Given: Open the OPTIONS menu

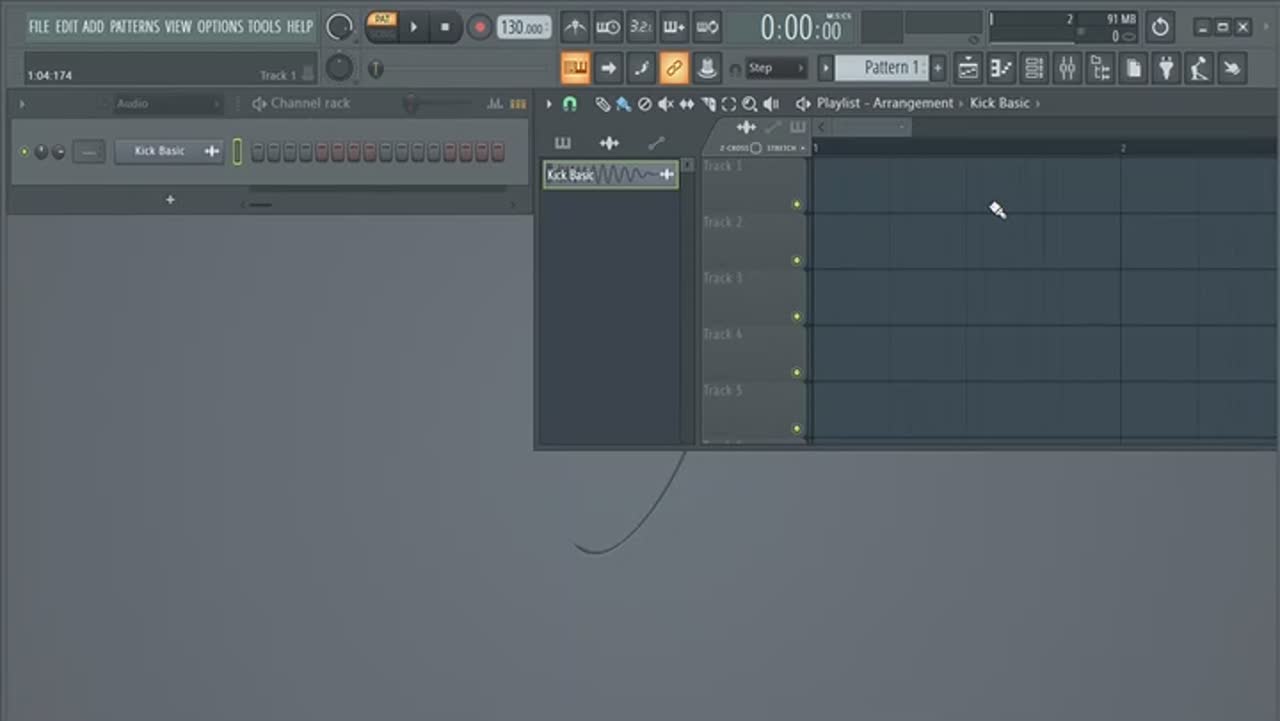Looking at the screenshot, I should pyautogui.click(x=220, y=27).
